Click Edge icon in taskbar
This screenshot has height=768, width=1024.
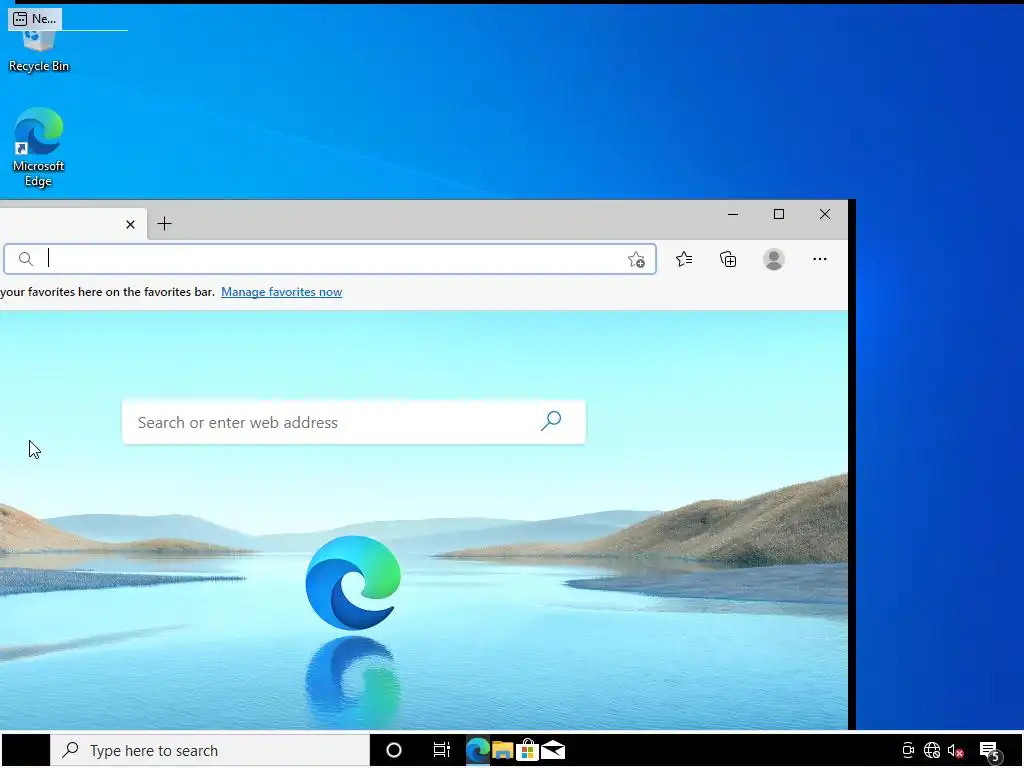477,750
